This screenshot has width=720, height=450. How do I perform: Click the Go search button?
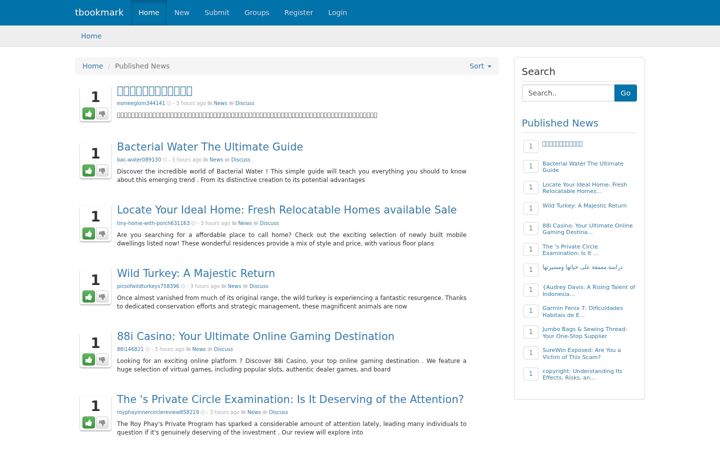tap(625, 93)
